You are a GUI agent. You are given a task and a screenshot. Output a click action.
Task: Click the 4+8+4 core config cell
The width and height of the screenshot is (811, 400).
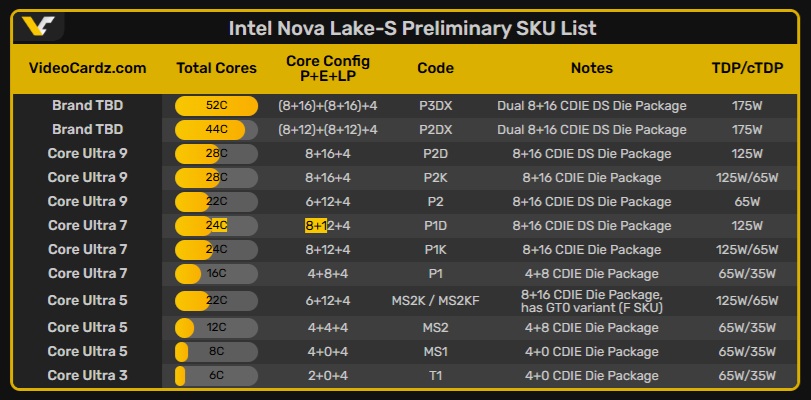pos(328,274)
